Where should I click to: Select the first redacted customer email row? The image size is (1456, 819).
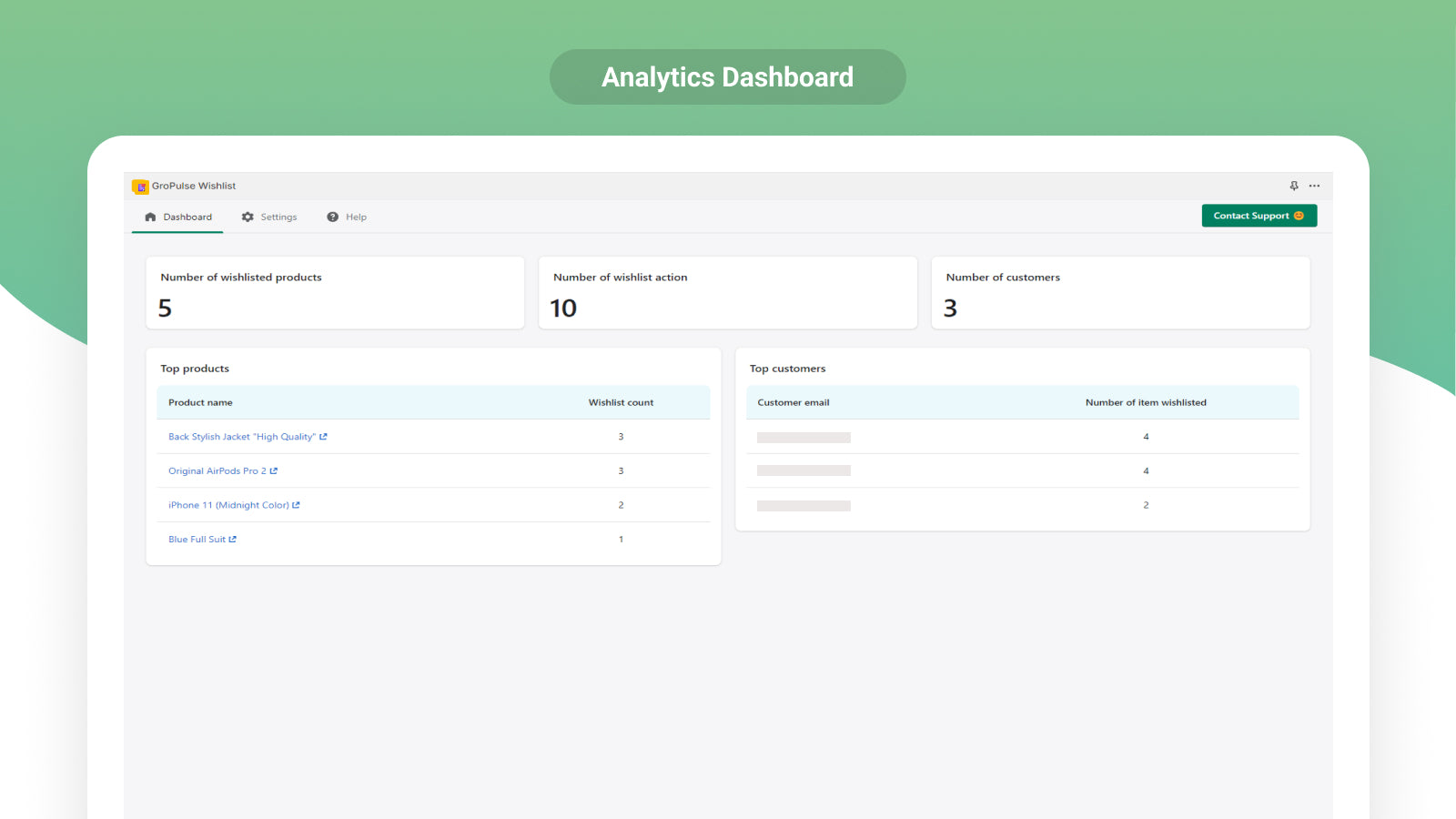tap(804, 438)
